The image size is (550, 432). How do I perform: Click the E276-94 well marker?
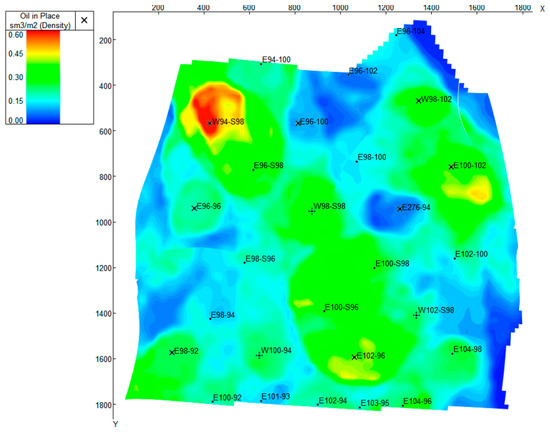point(400,209)
